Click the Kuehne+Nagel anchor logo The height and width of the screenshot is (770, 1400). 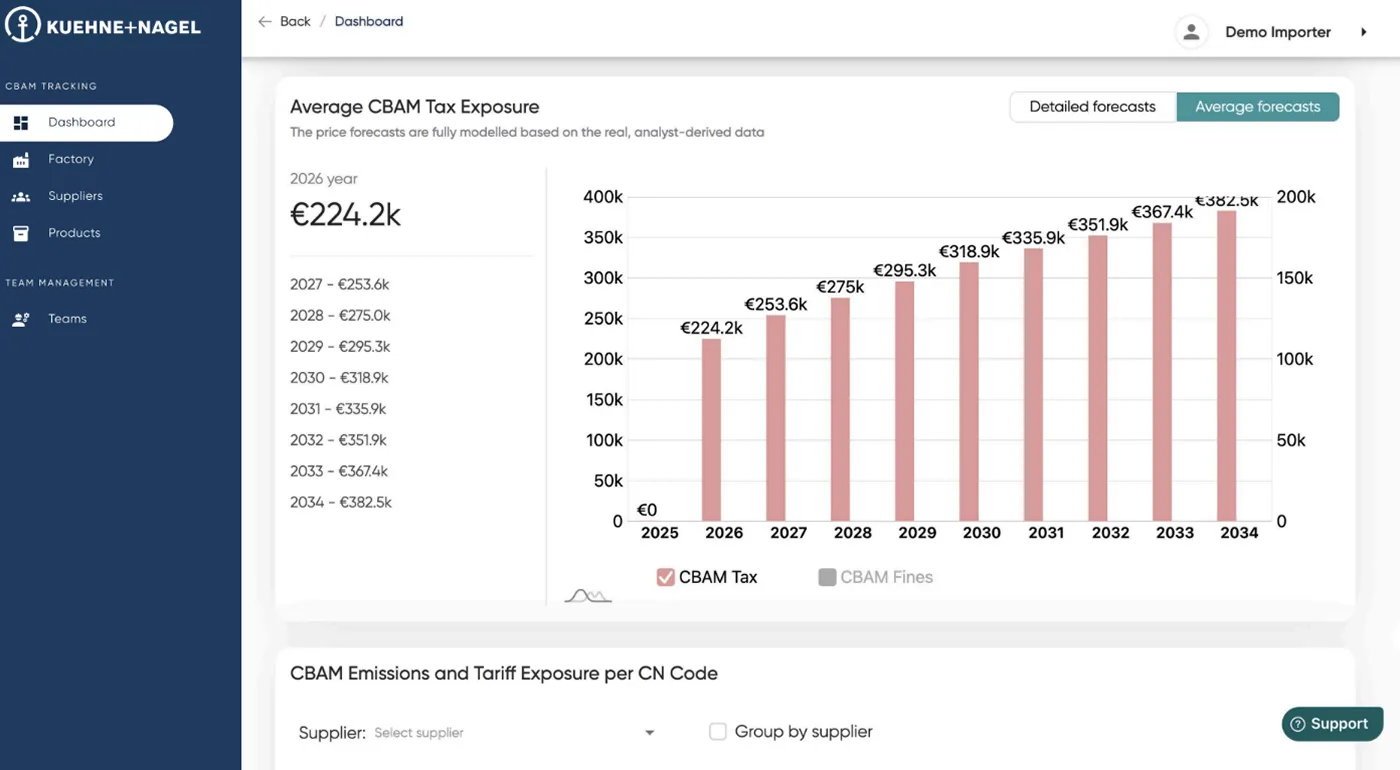coord(23,26)
